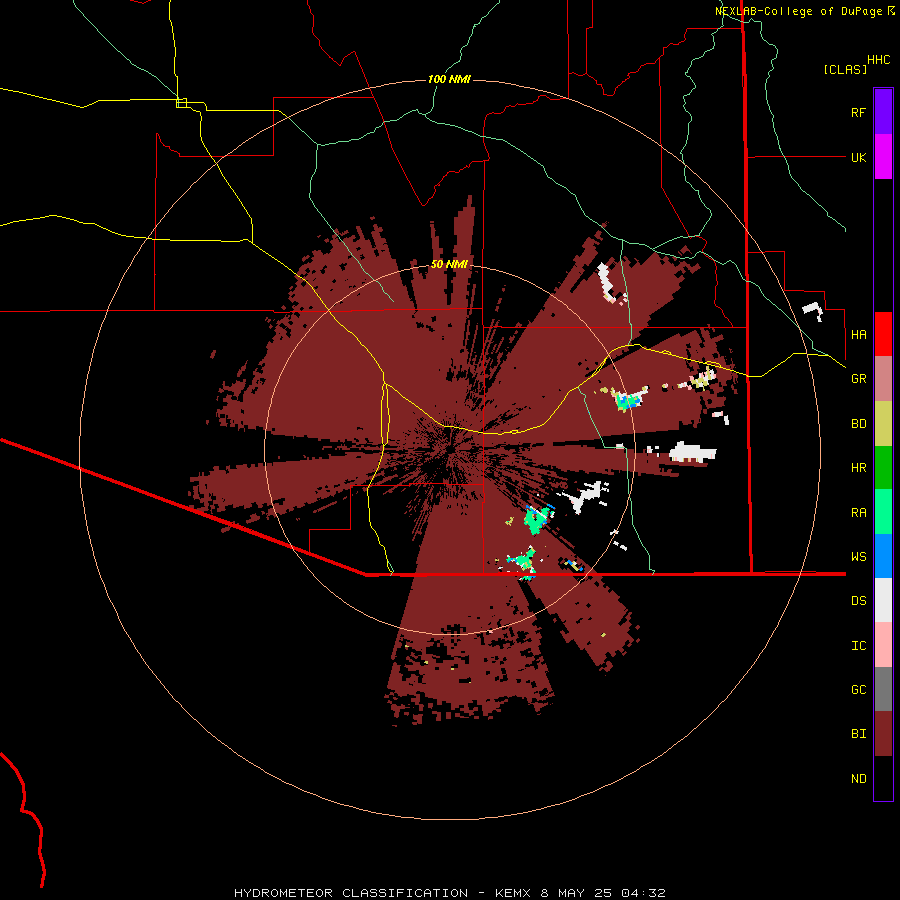The image size is (900, 900).
Task: Select the GC gray legend swatch
Action: coord(883,689)
